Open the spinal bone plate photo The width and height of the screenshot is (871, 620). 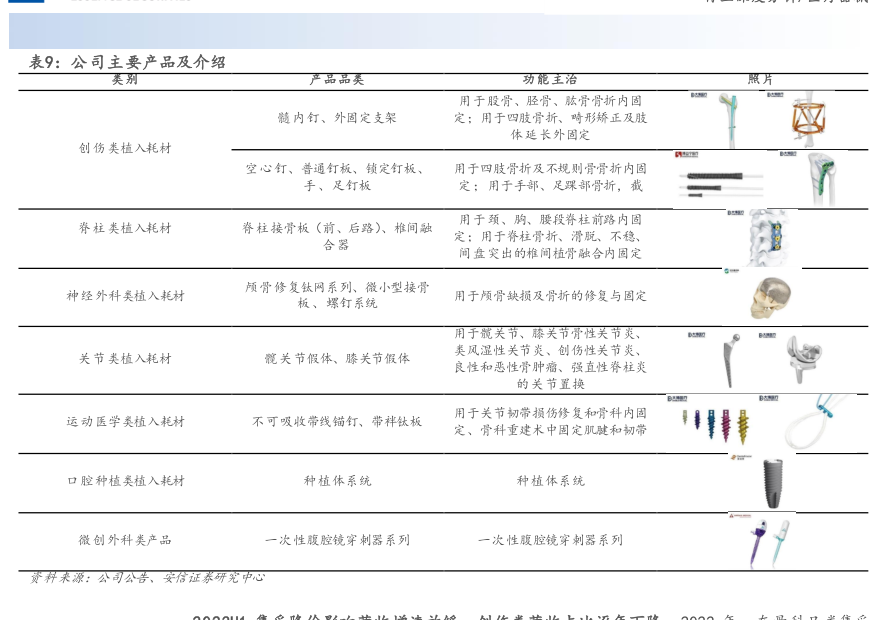click(762, 238)
